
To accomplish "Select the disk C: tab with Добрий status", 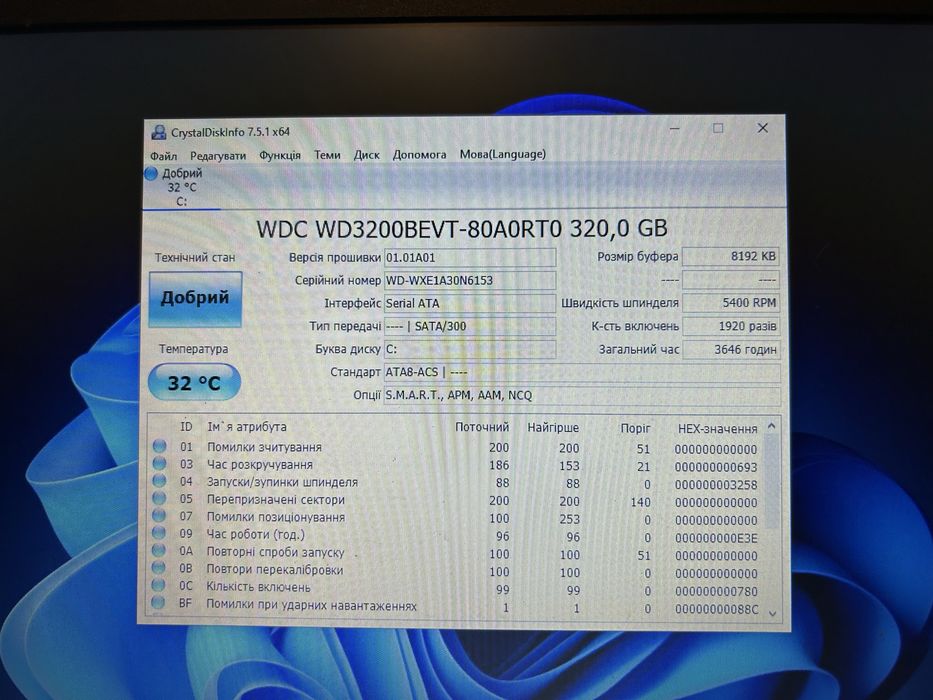I will [x=181, y=188].
